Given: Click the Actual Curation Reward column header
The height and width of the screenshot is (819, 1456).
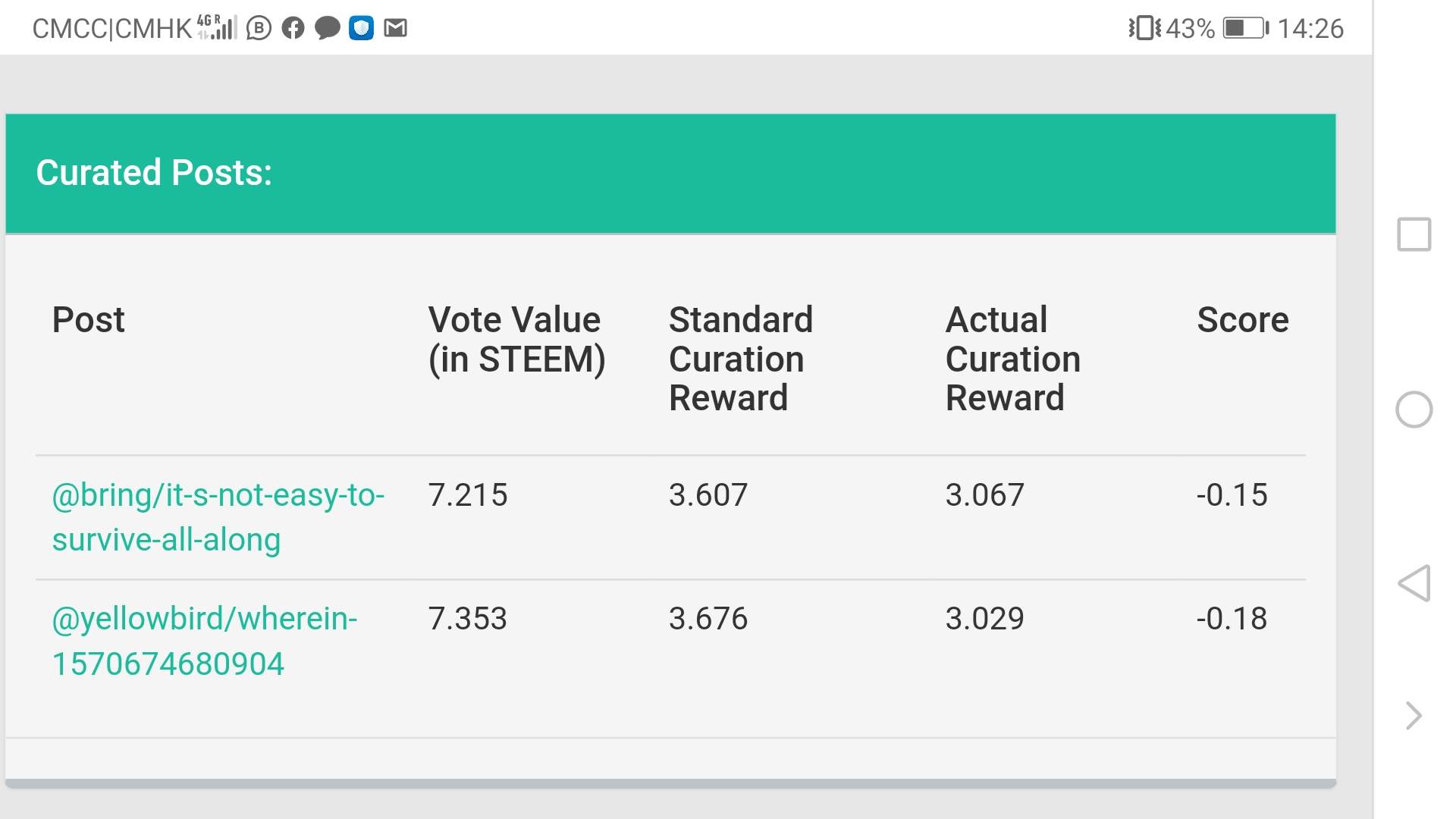Looking at the screenshot, I should point(1012,359).
